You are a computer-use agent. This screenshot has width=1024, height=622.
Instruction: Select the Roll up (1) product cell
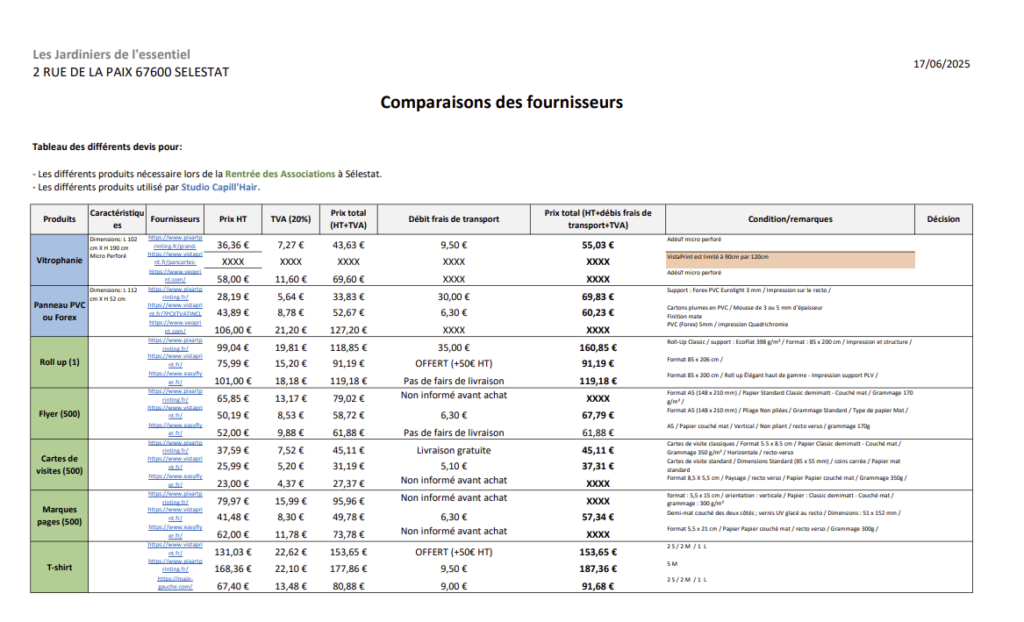[60, 362]
